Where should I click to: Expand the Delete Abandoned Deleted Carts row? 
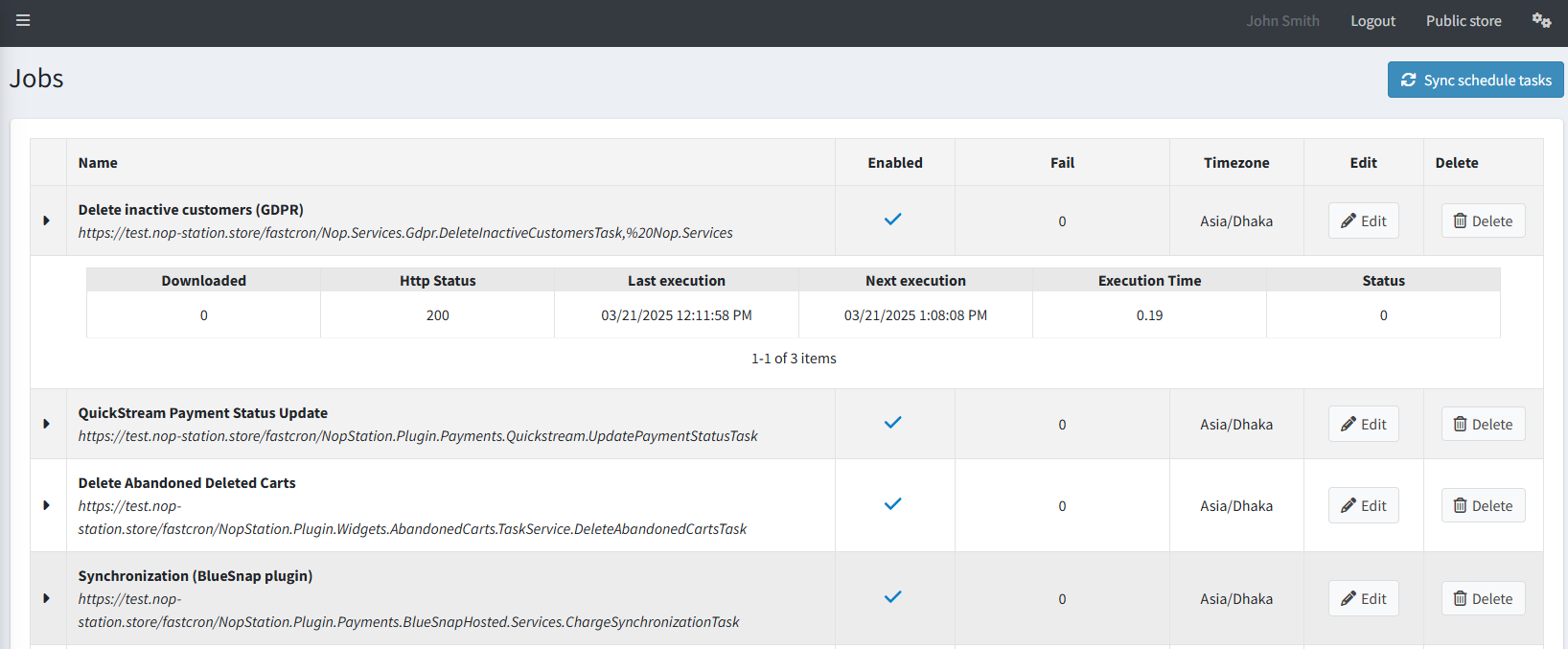click(x=46, y=505)
